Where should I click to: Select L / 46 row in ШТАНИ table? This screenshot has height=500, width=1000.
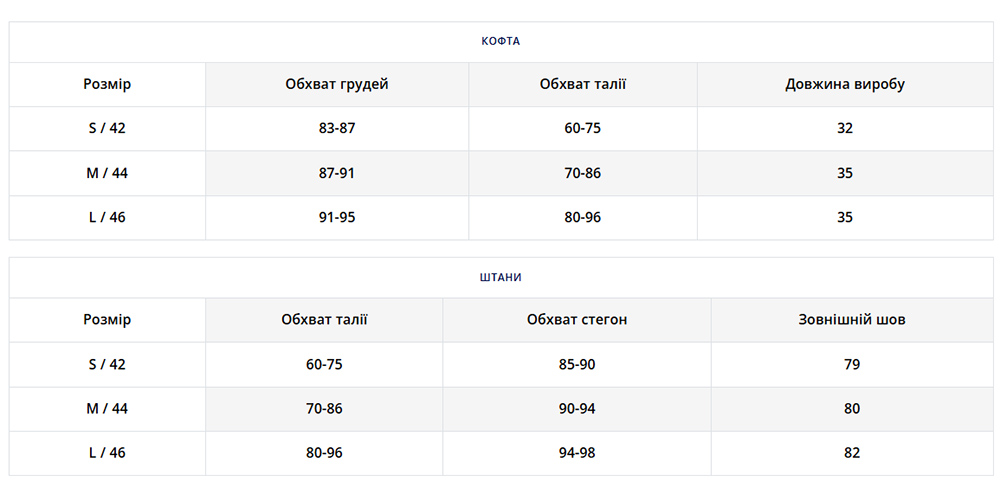[107, 453]
